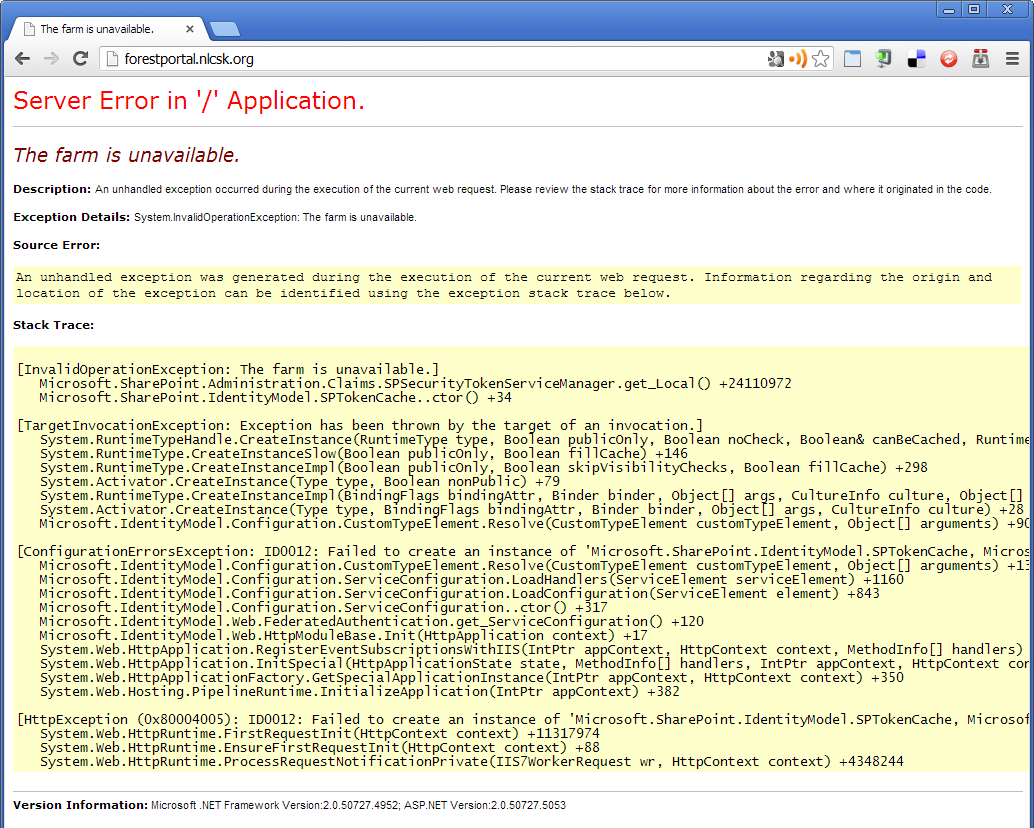Open the Chrome hamburger menu
Screen dimensions: 1034x828
tap(1012, 59)
